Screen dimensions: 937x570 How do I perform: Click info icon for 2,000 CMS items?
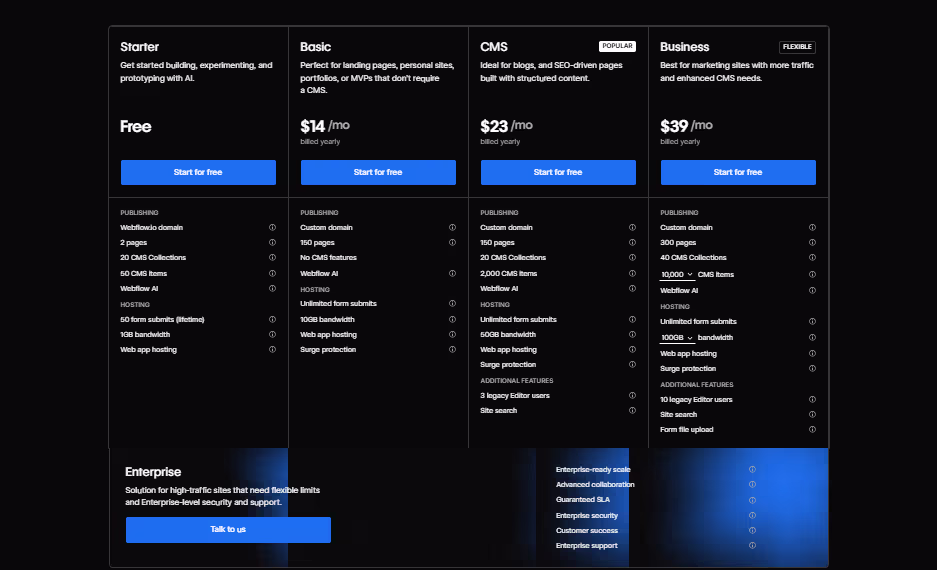click(x=632, y=273)
